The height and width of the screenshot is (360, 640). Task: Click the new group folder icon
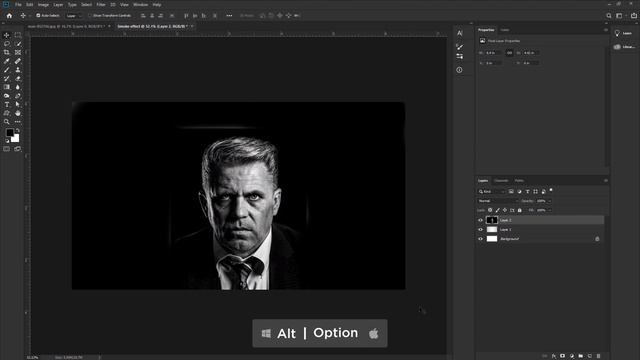[x=580, y=356]
